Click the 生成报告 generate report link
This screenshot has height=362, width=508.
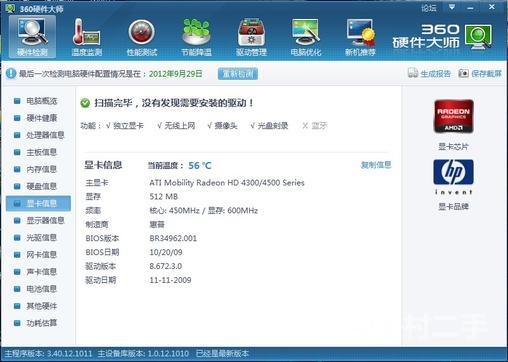click(x=429, y=73)
